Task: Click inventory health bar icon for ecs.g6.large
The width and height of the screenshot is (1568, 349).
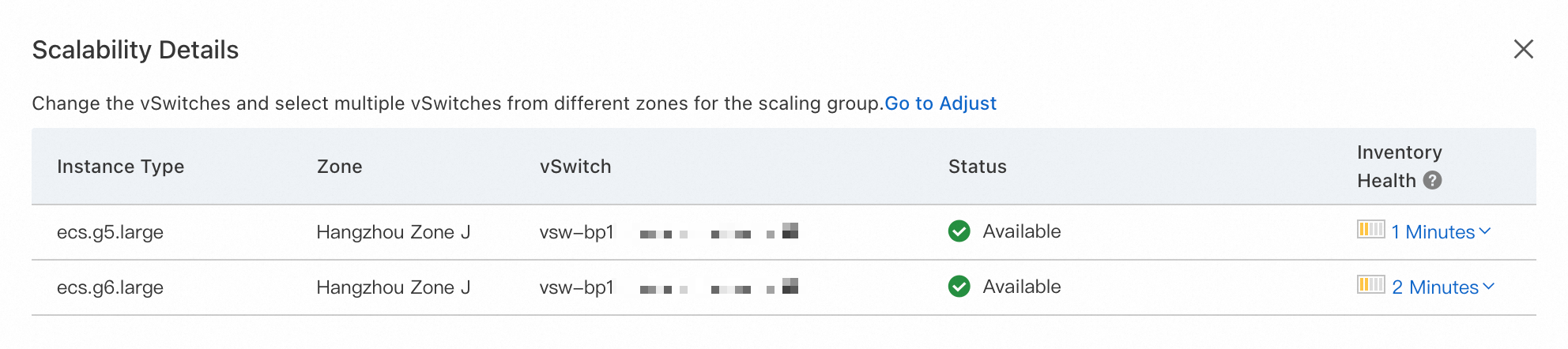Action: coord(1370,285)
